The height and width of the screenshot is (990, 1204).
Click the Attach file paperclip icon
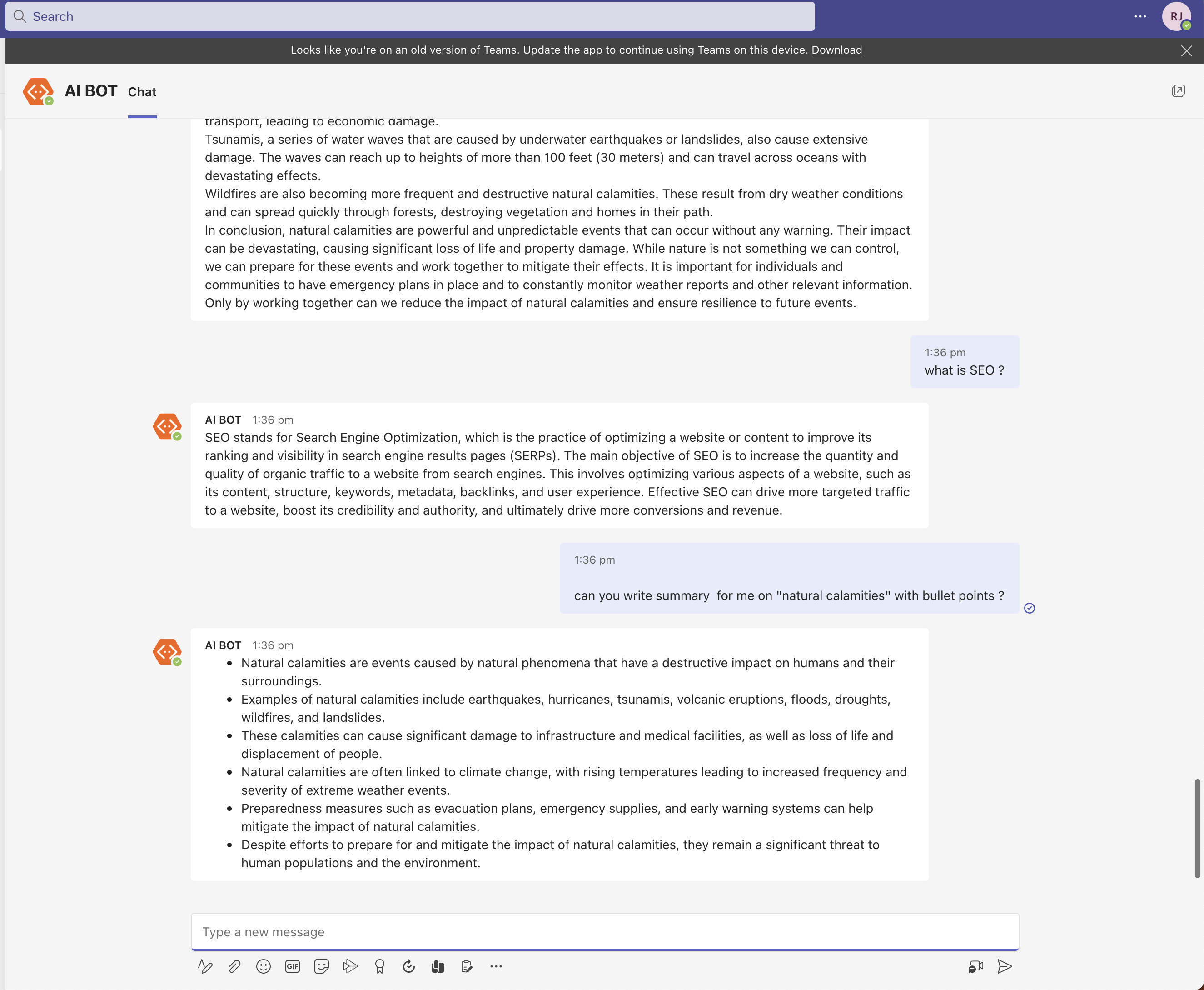(x=234, y=966)
